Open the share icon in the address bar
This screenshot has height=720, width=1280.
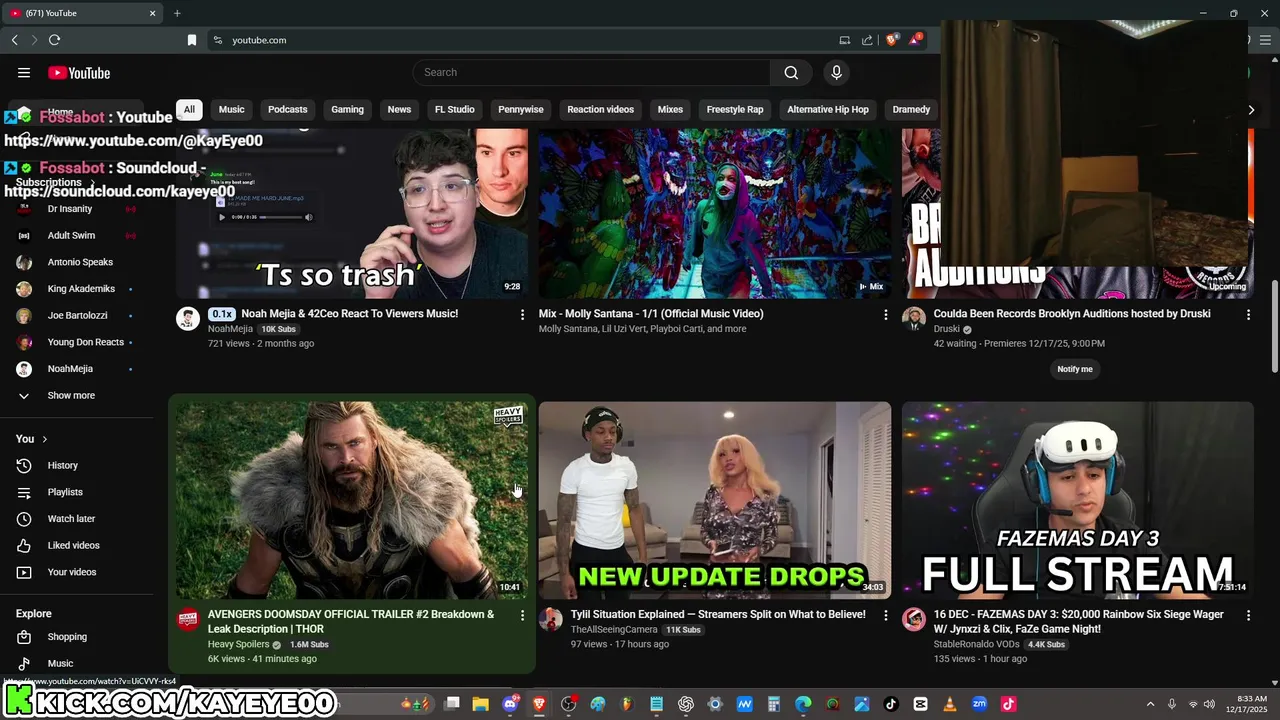click(x=867, y=40)
